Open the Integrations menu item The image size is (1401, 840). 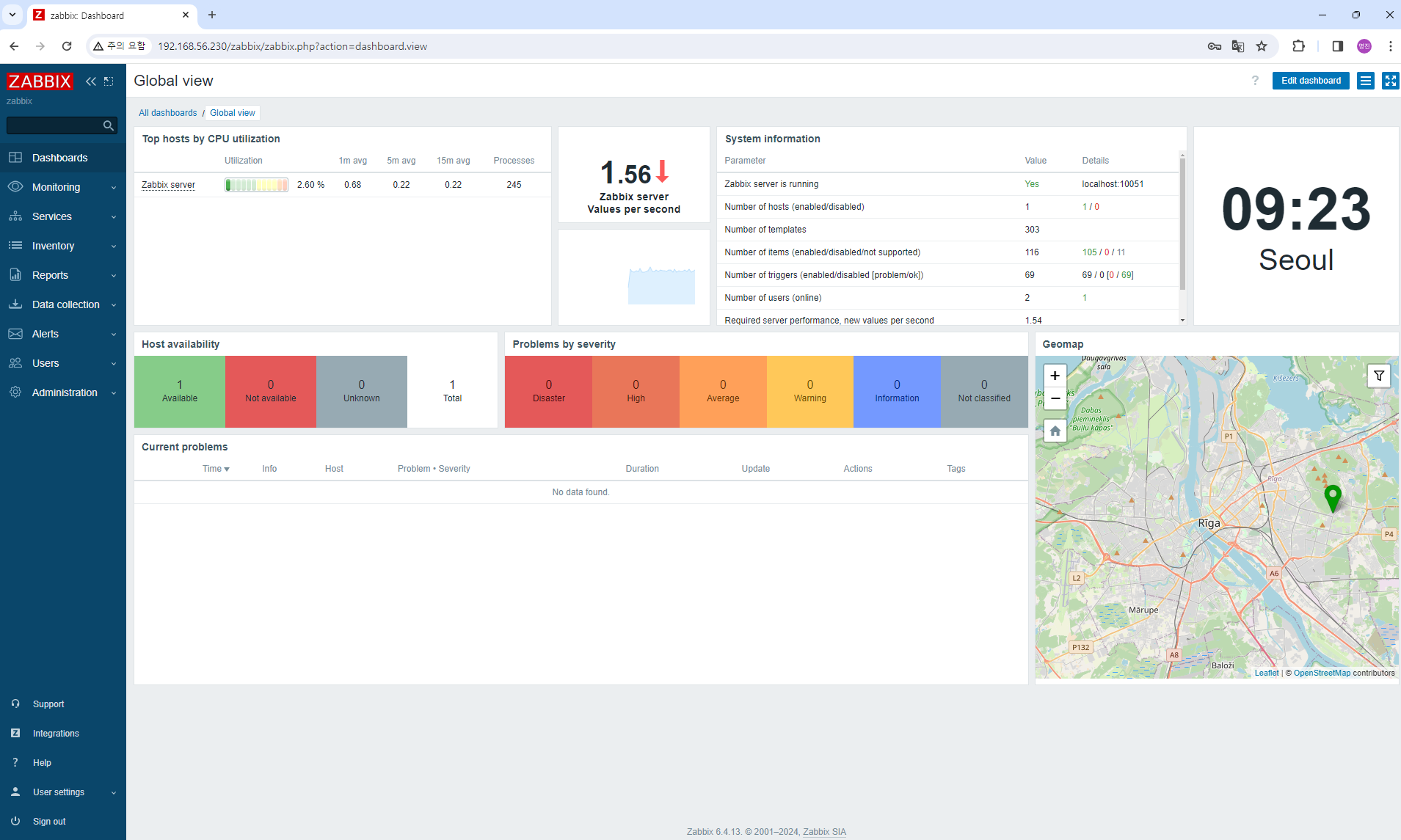pos(63,733)
